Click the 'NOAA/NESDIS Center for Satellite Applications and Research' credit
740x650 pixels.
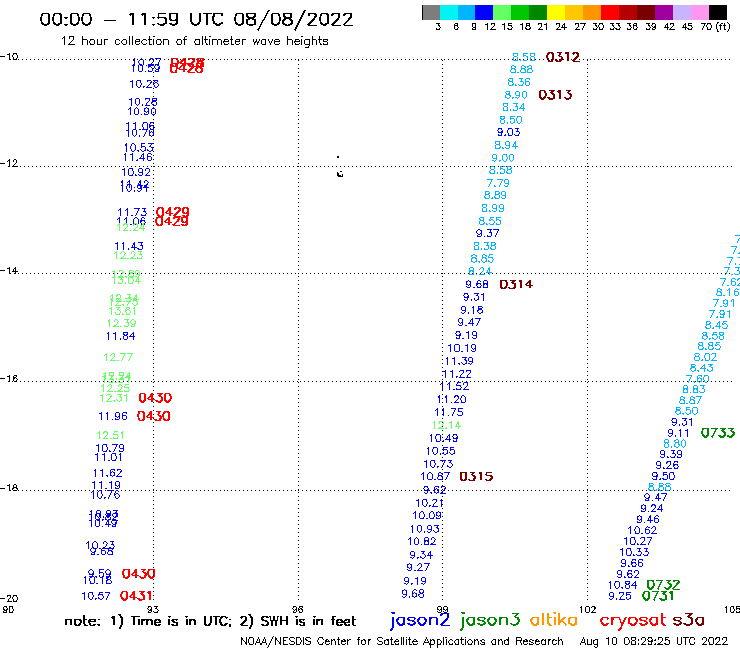coord(402,641)
